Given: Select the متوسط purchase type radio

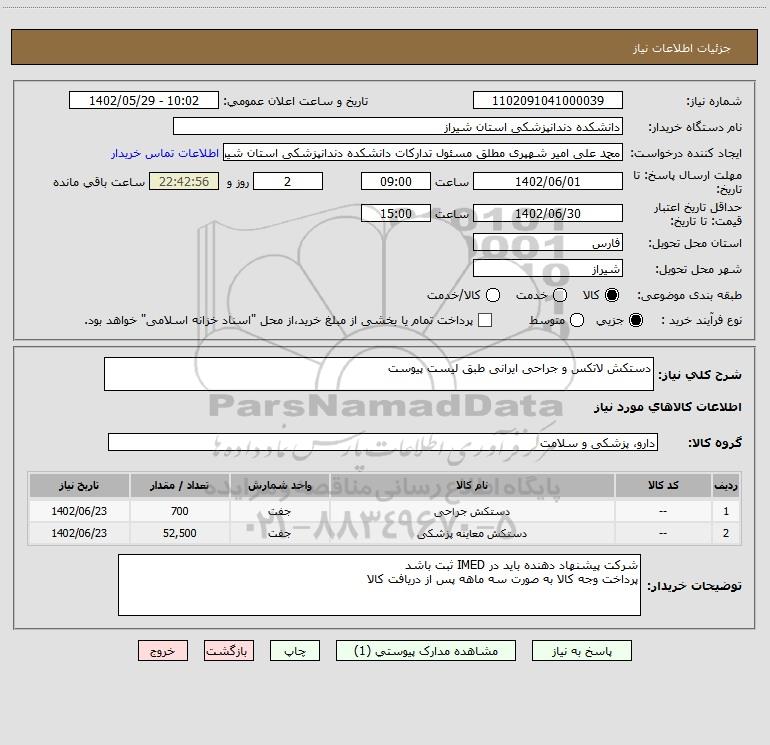Looking at the screenshot, I should [577, 320].
